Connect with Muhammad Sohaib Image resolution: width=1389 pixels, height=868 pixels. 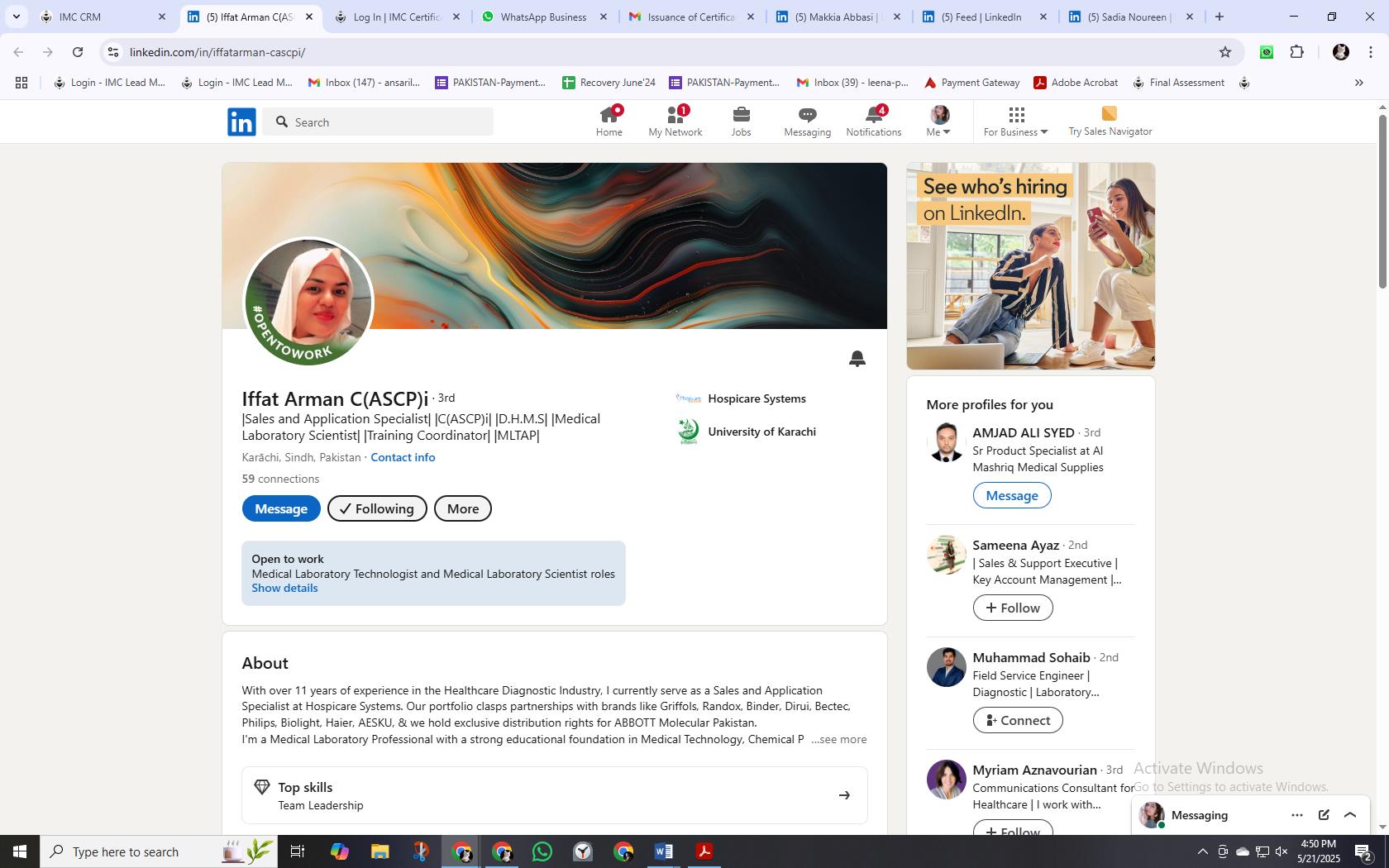[x=1018, y=720]
